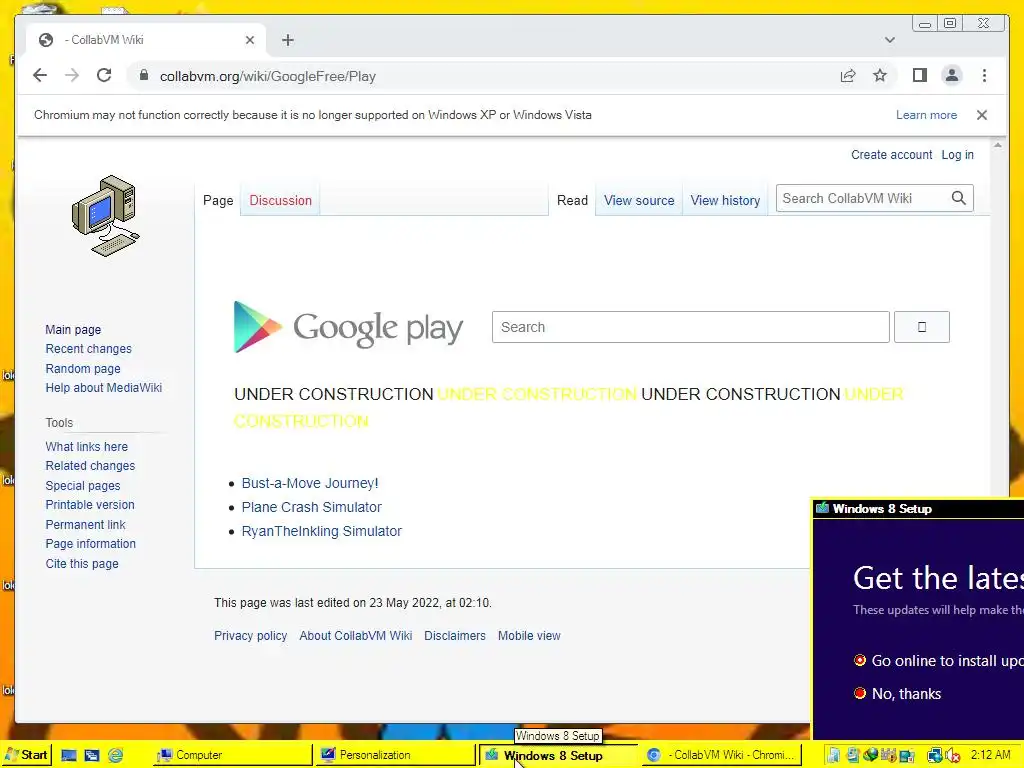Open Printable version link
The height and width of the screenshot is (768, 1024).
(x=90, y=505)
